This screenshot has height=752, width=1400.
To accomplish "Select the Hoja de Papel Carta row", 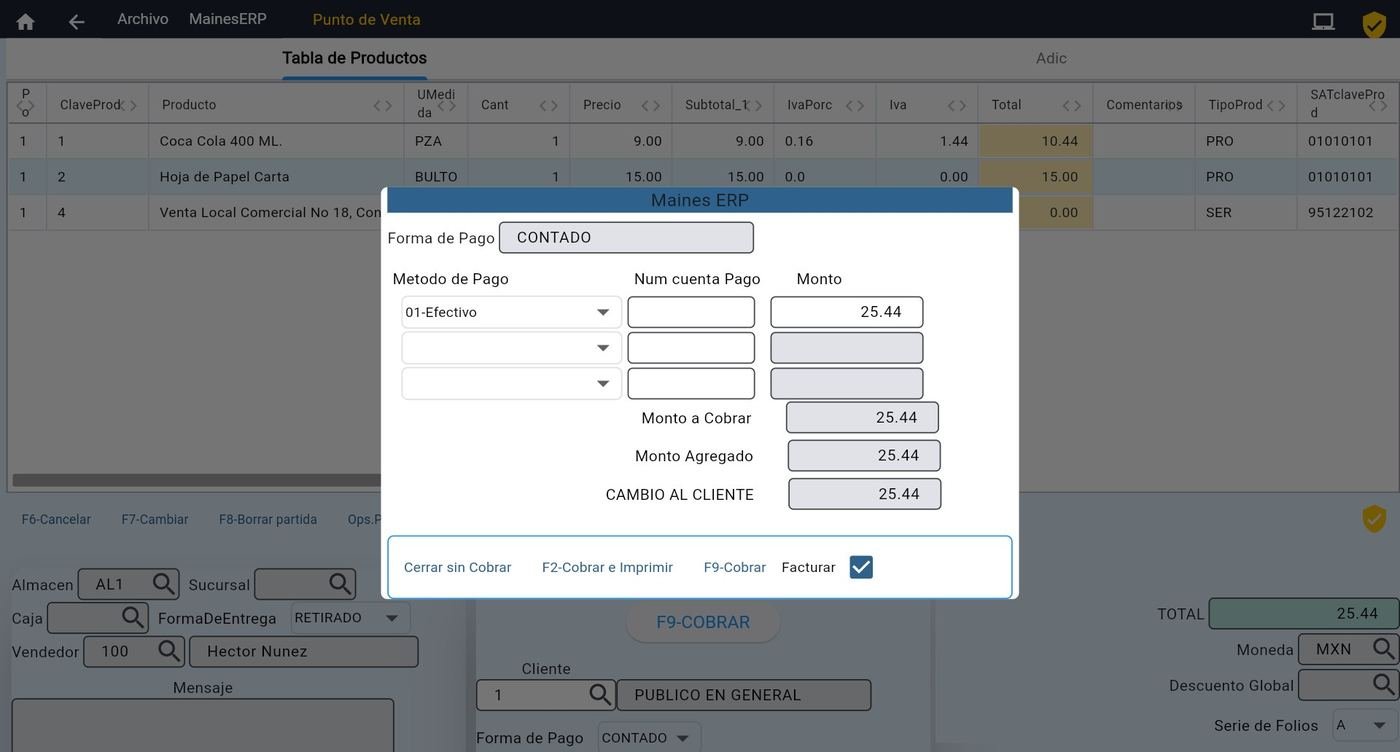I will (x=704, y=177).
